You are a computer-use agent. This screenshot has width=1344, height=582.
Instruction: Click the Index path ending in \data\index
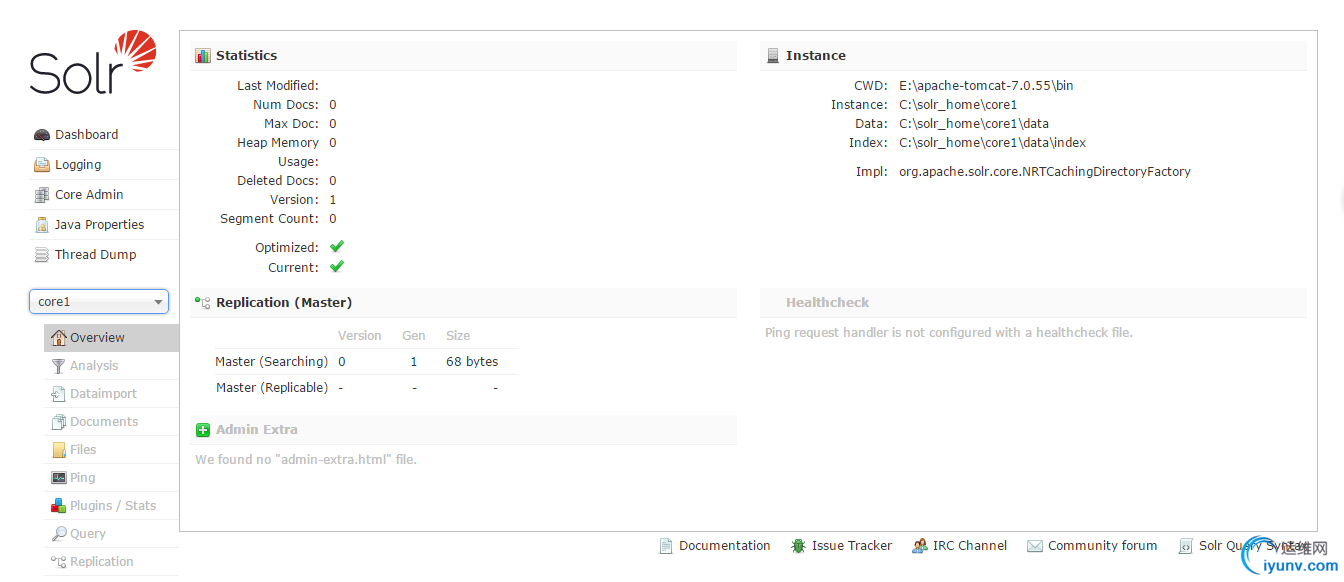pyautogui.click(x=992, y=143)
